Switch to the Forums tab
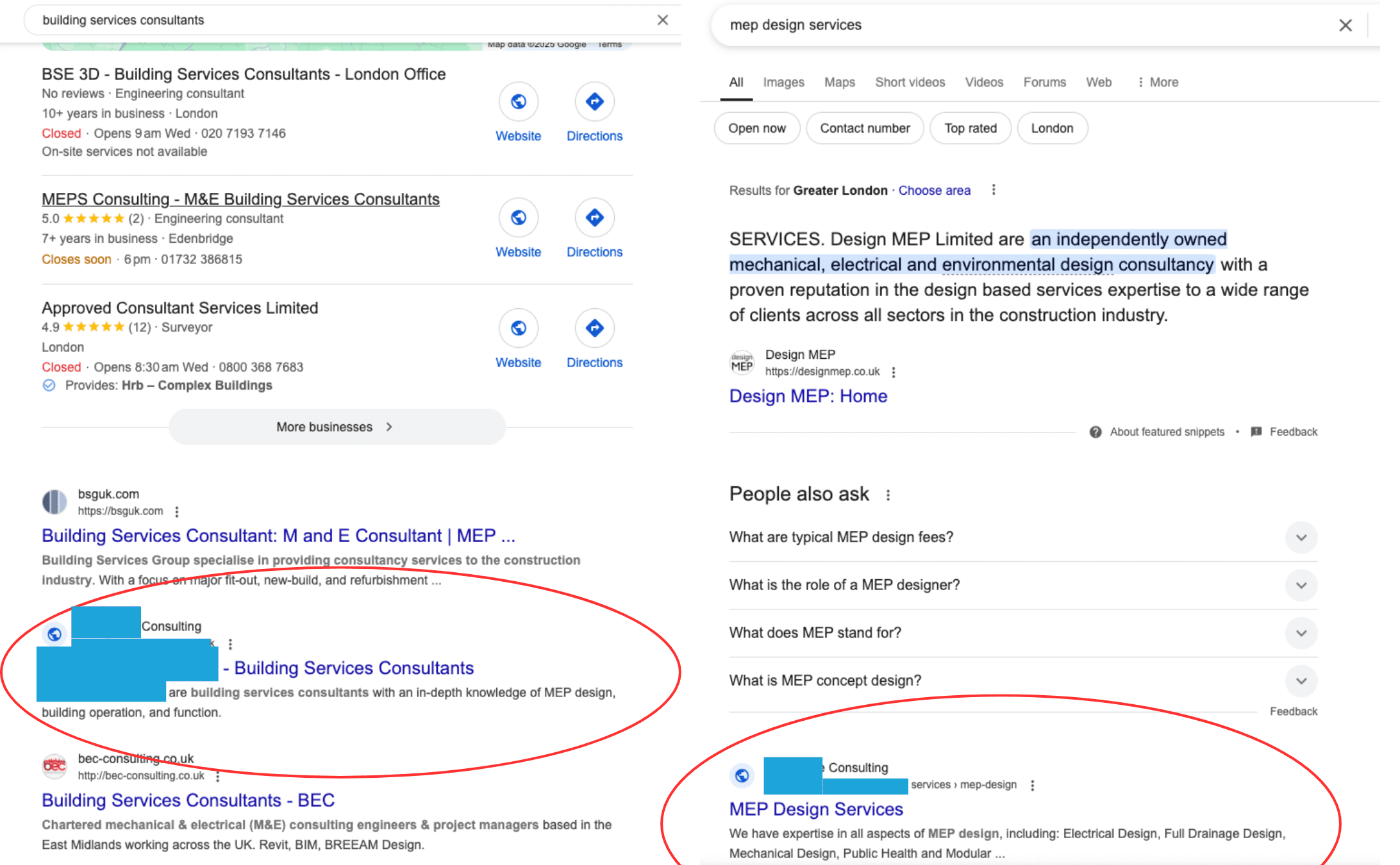1400x865 pixels. (x=1044, y=83)
